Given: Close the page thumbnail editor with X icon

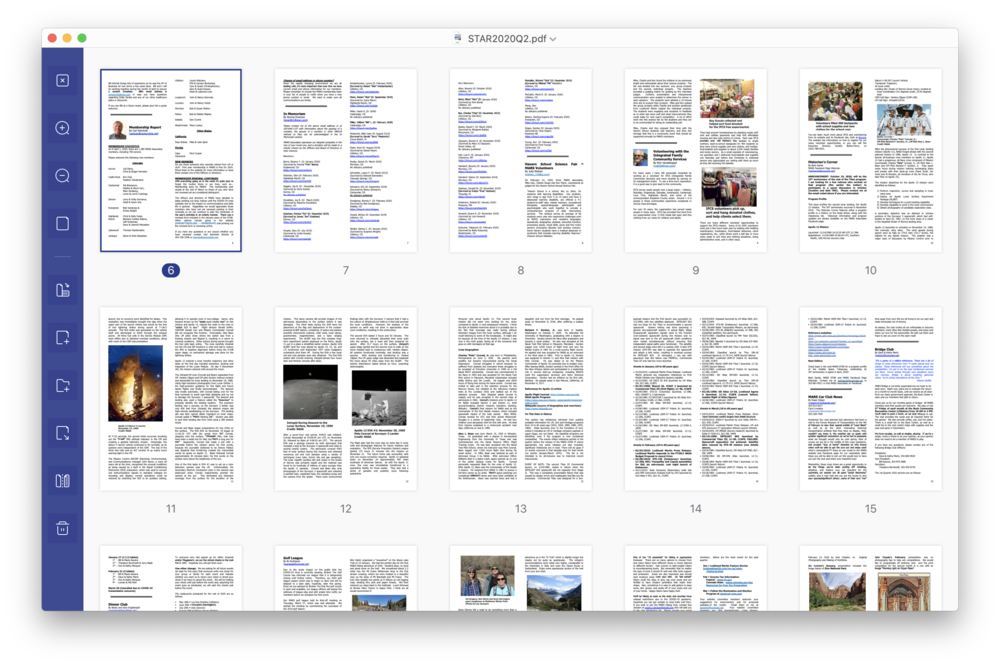Looking at the screenshot, I should click(x=62, y=80).
